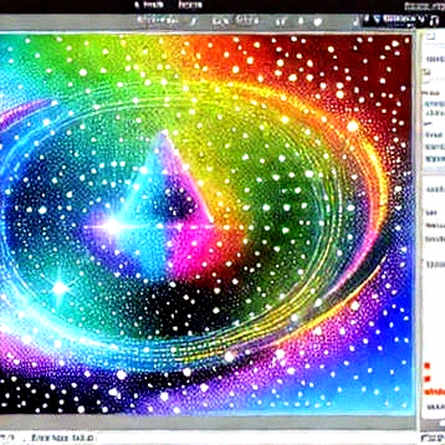Click the small square icon atop the right panel

[x=431, y=36]
